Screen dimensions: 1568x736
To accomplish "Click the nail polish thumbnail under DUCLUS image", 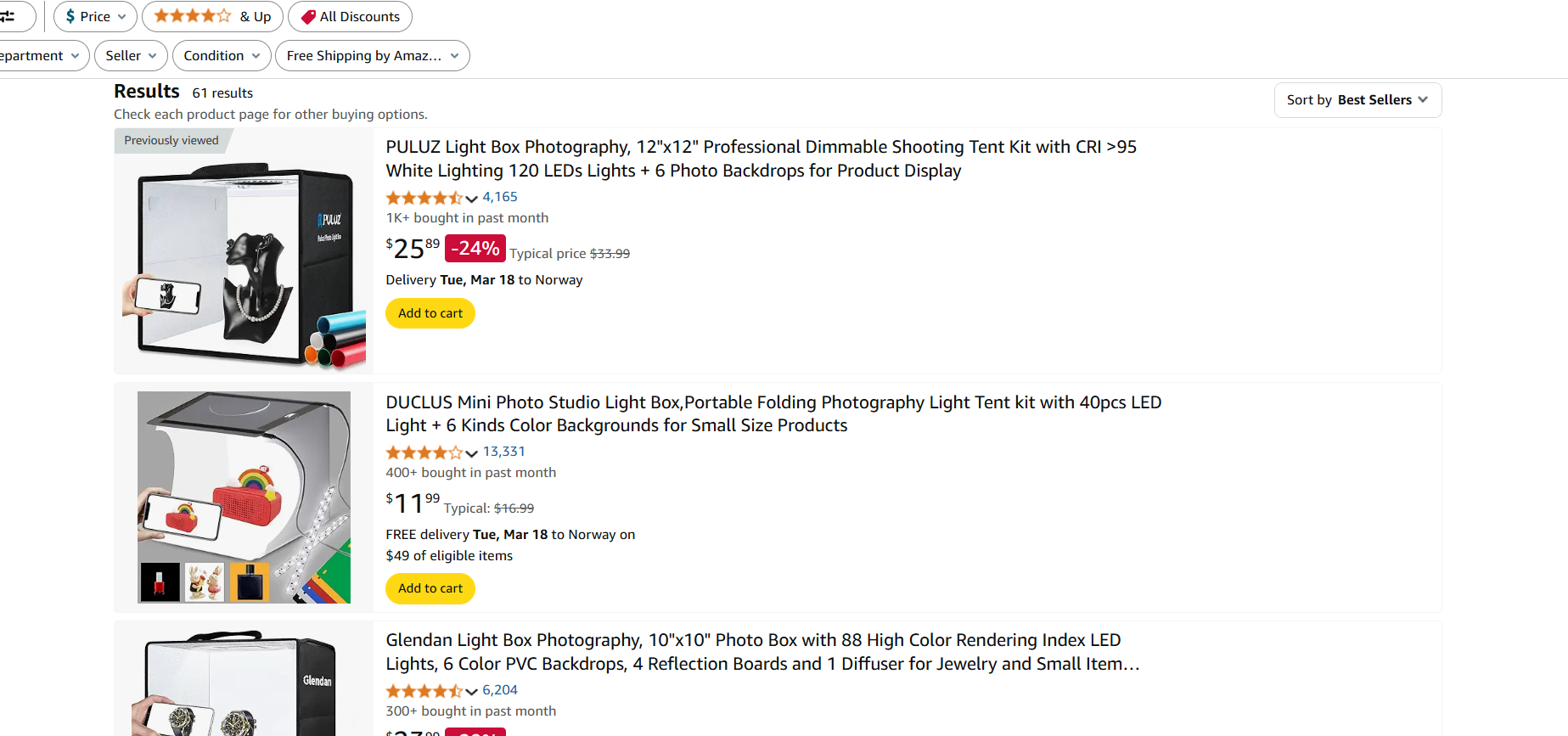I will pos(159,582).
